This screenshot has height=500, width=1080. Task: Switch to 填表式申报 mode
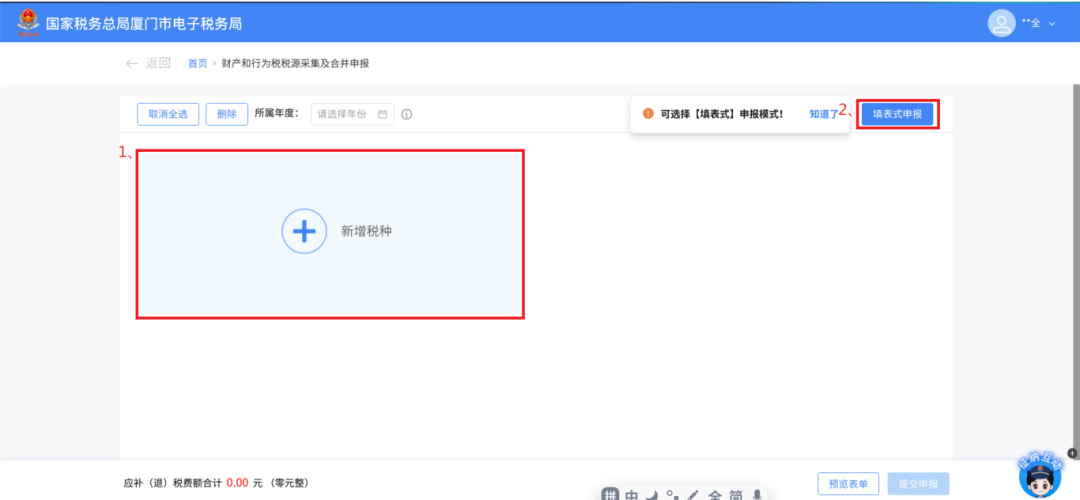[897, 114]
